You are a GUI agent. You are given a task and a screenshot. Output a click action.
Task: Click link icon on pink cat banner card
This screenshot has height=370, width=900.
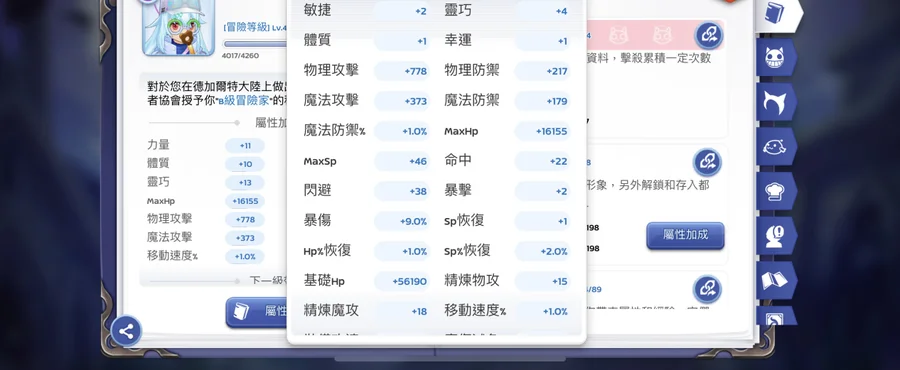tap(708, 36)
